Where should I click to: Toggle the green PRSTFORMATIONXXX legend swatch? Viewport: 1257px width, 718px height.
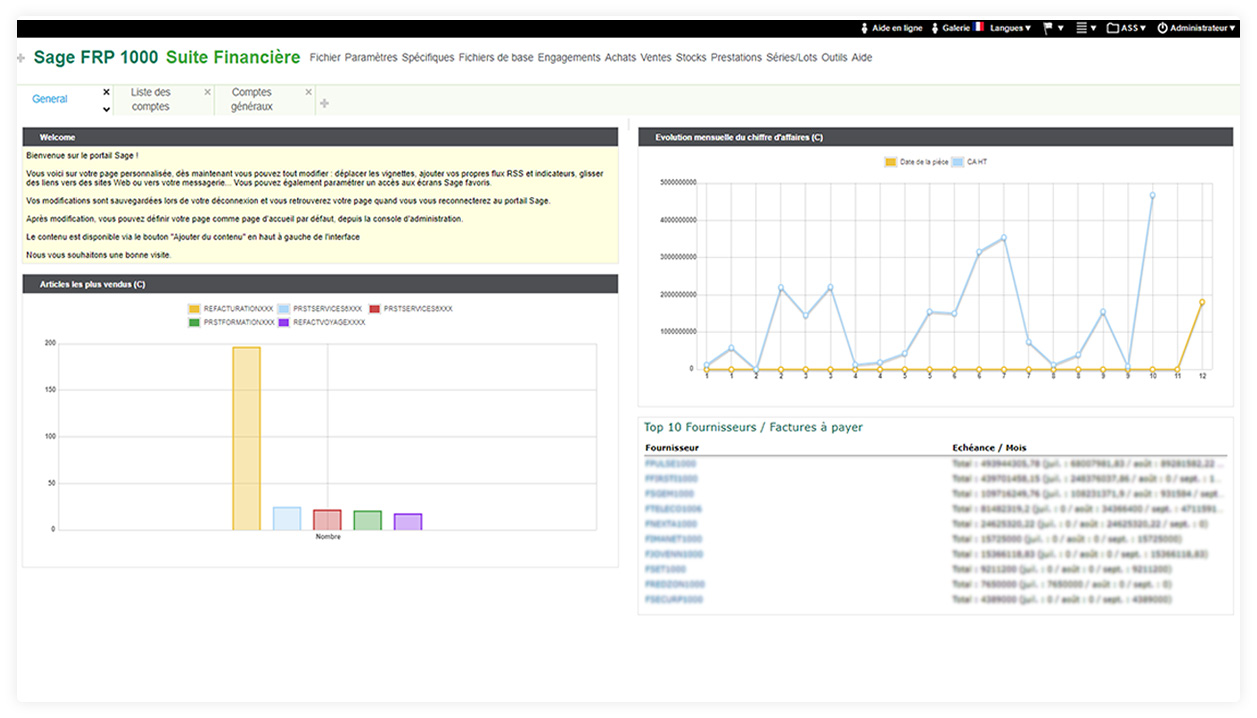[194, 322]
